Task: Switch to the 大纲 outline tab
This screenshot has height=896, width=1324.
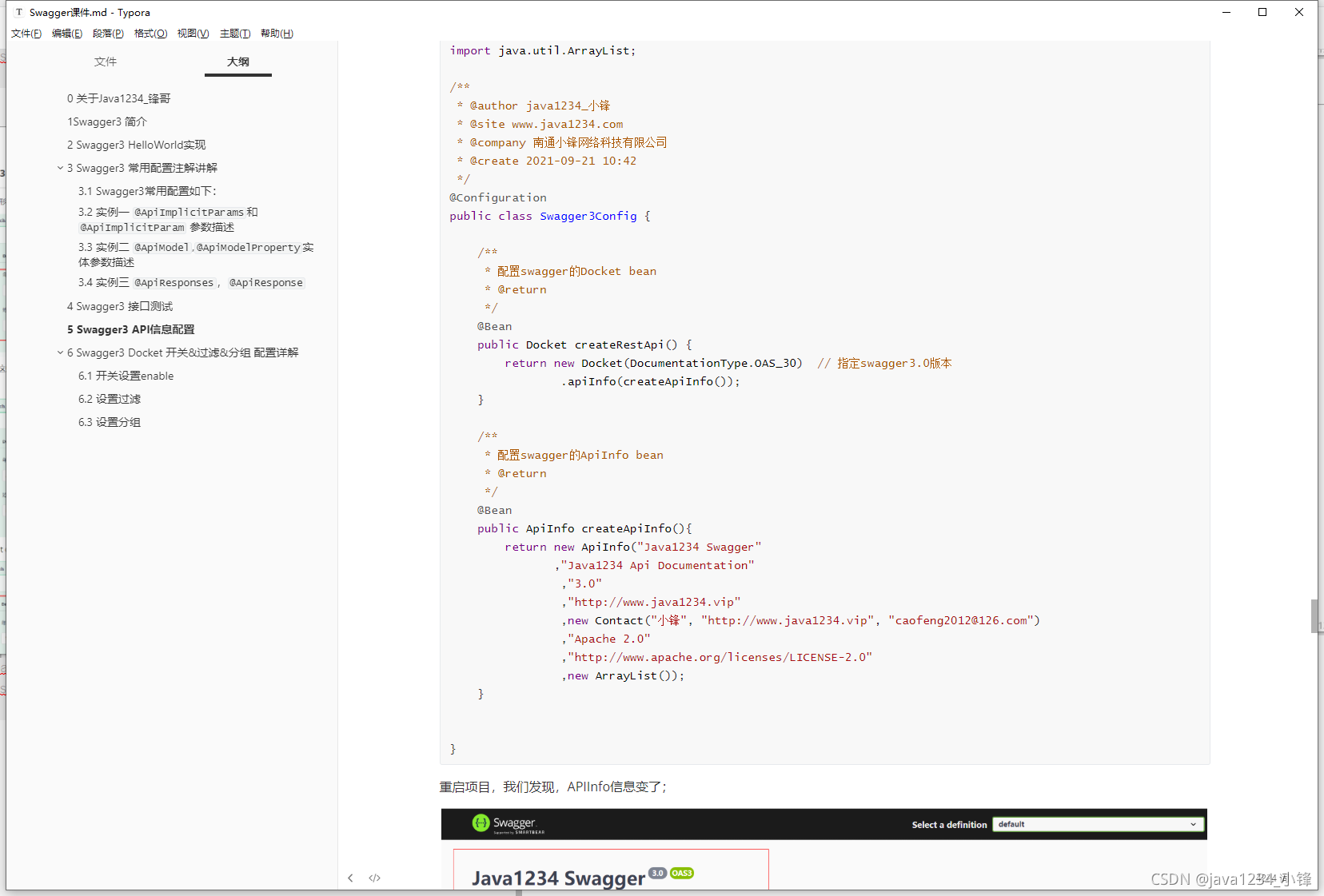Action: pyautogui.click(x=238, y=62)
